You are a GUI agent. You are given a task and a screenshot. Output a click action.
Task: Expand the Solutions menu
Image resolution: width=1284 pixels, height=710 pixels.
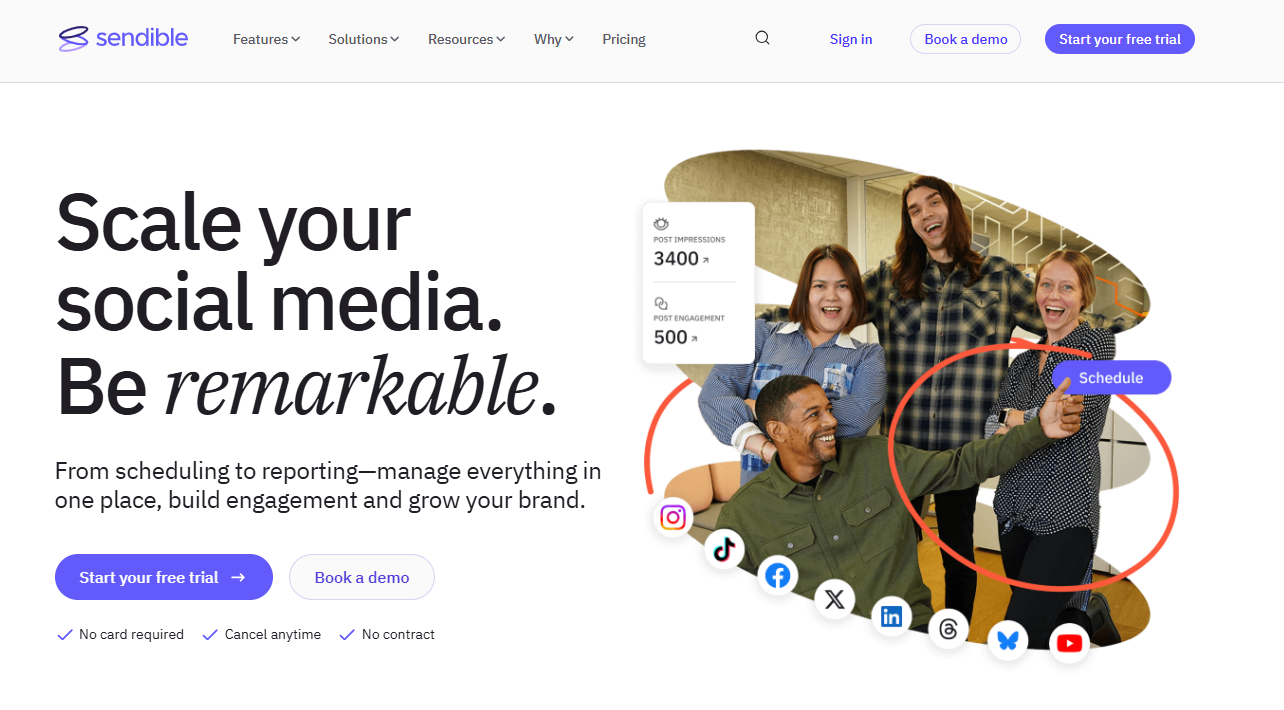click(x=364, y=39)
